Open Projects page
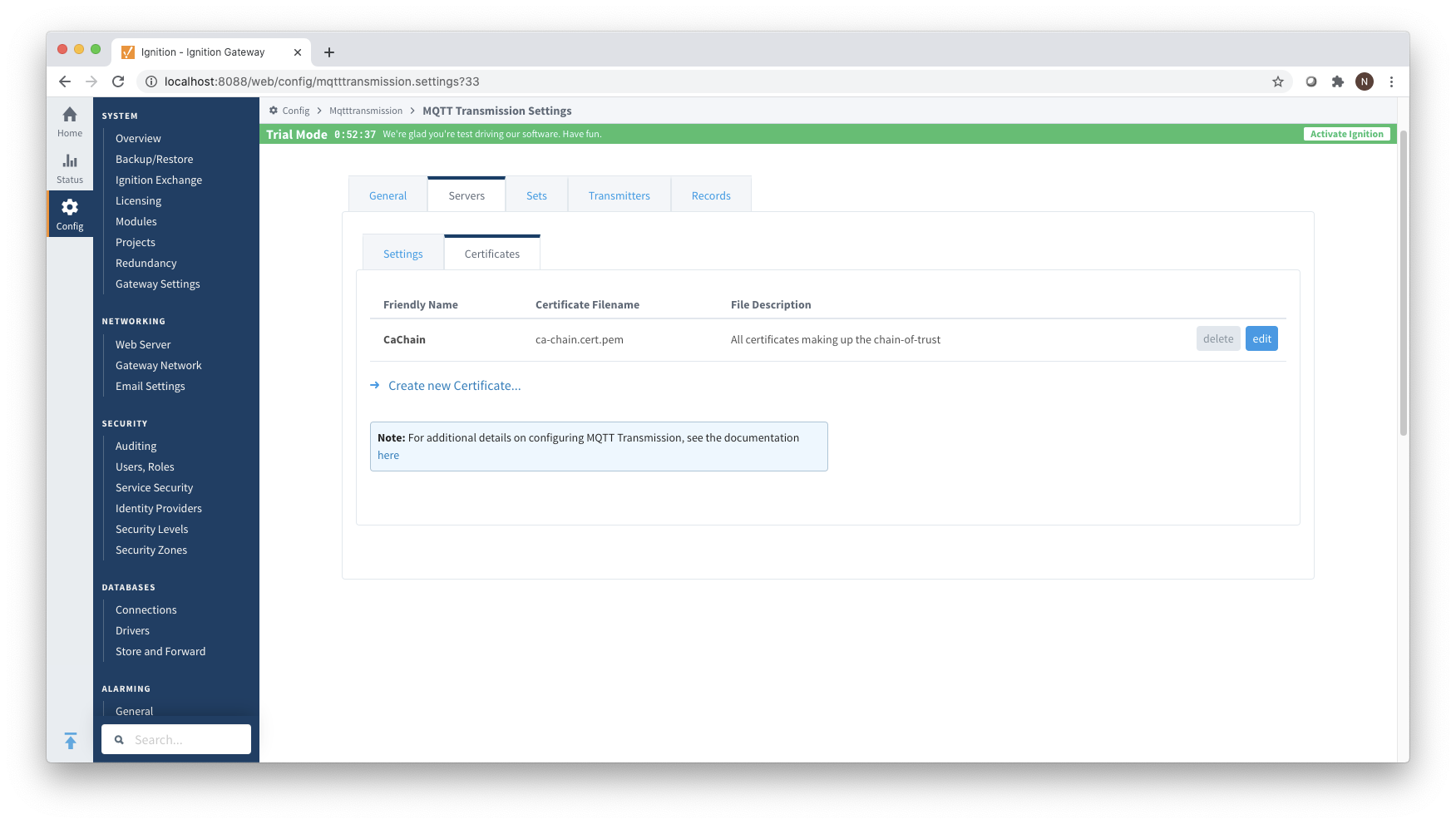Image resolution: width=1456 pixels, height=824 pixels. 136,242
